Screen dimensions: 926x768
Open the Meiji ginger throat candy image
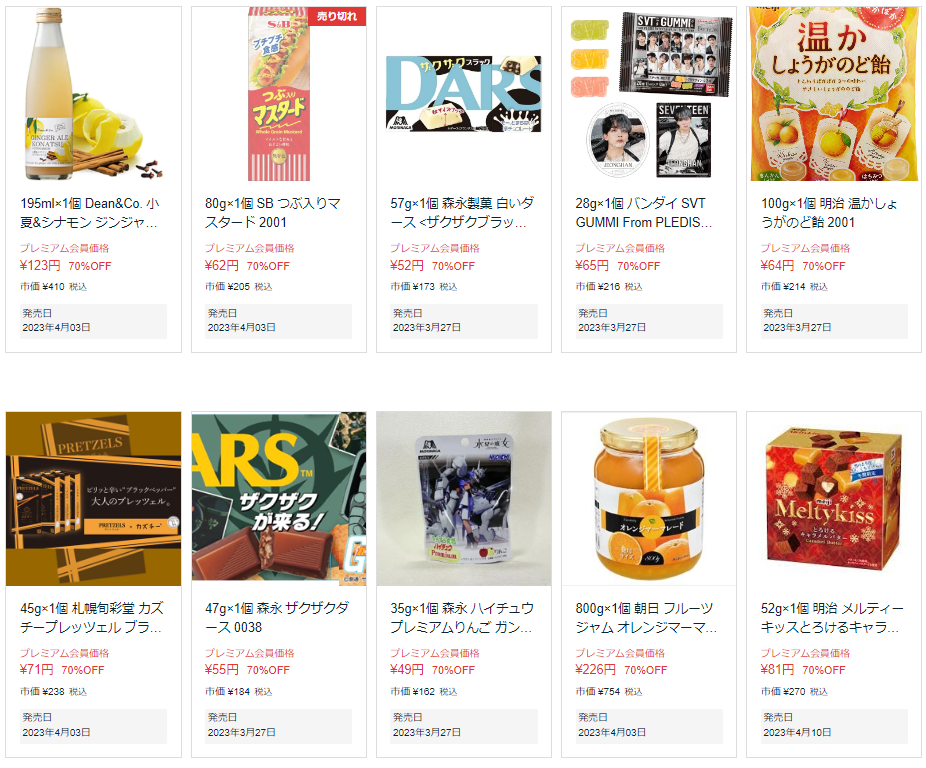tap(834, 94)
